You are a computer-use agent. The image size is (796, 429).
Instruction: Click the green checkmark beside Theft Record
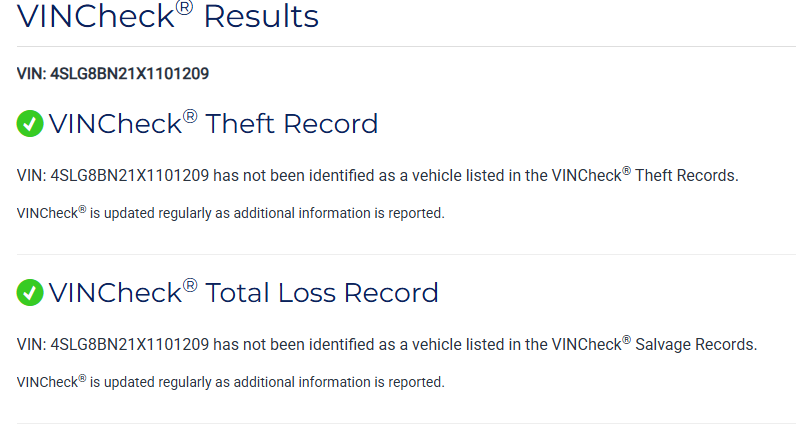[x=30, y=124]
